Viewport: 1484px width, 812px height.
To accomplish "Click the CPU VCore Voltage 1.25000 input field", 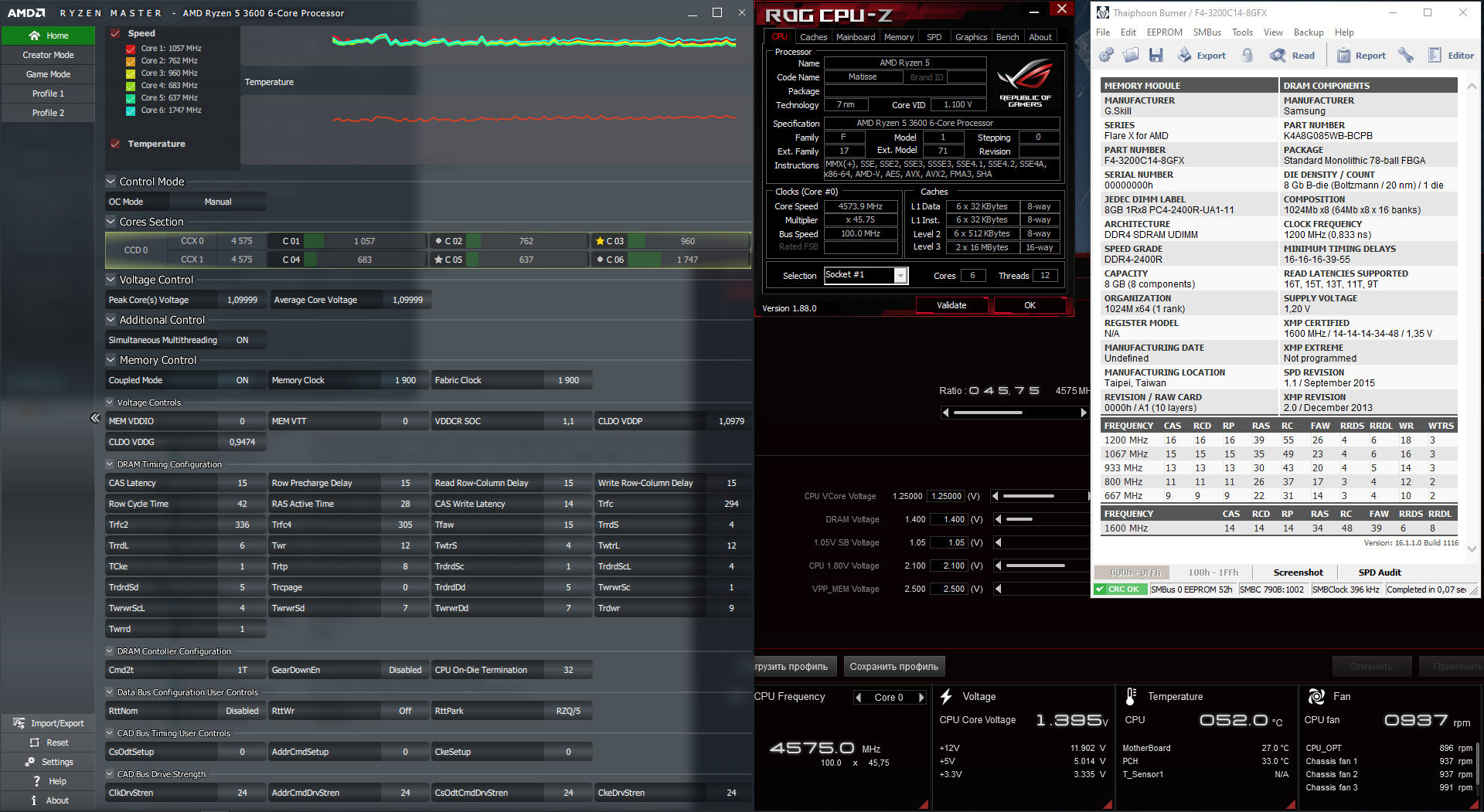I will [x=947, y=496].
